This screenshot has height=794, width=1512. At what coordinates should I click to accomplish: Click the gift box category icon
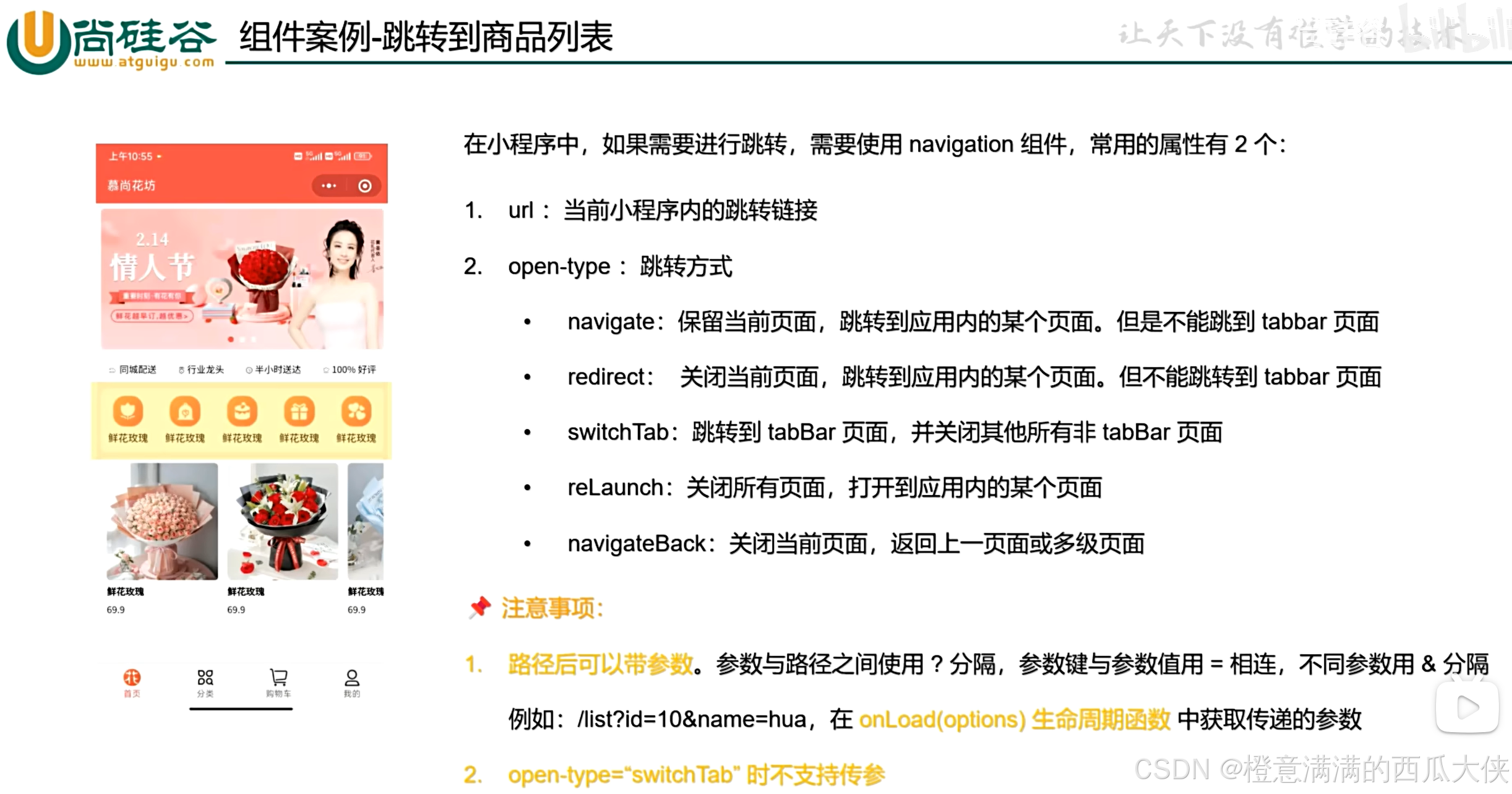pos(299,412)
